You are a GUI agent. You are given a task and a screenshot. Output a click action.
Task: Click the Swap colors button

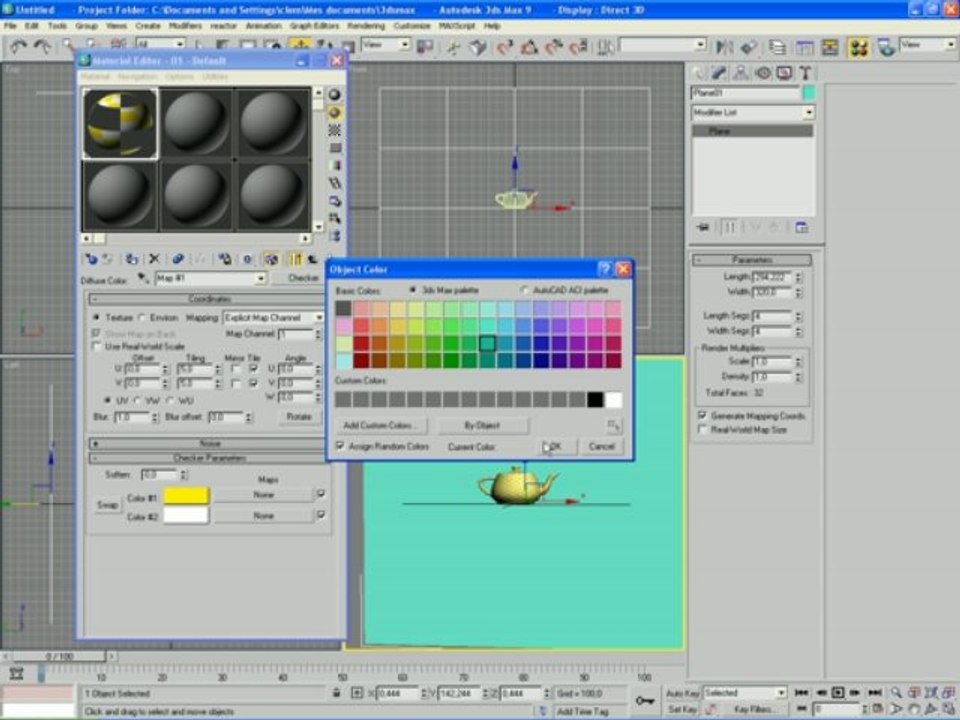point(107,505)
